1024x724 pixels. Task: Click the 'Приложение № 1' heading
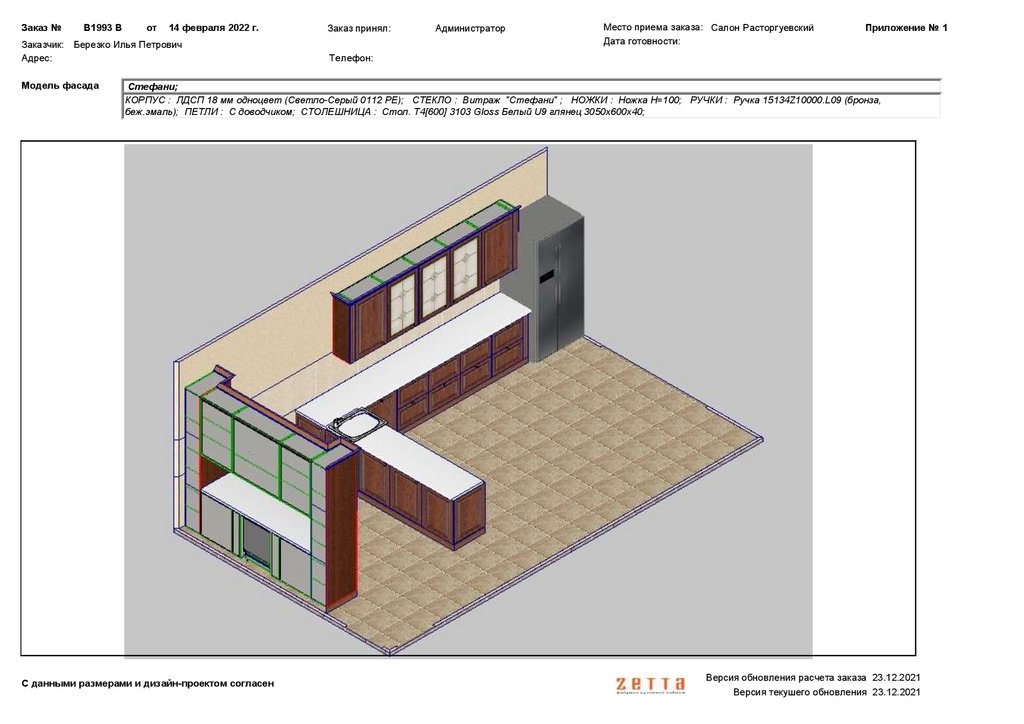(x=906, y=27)
